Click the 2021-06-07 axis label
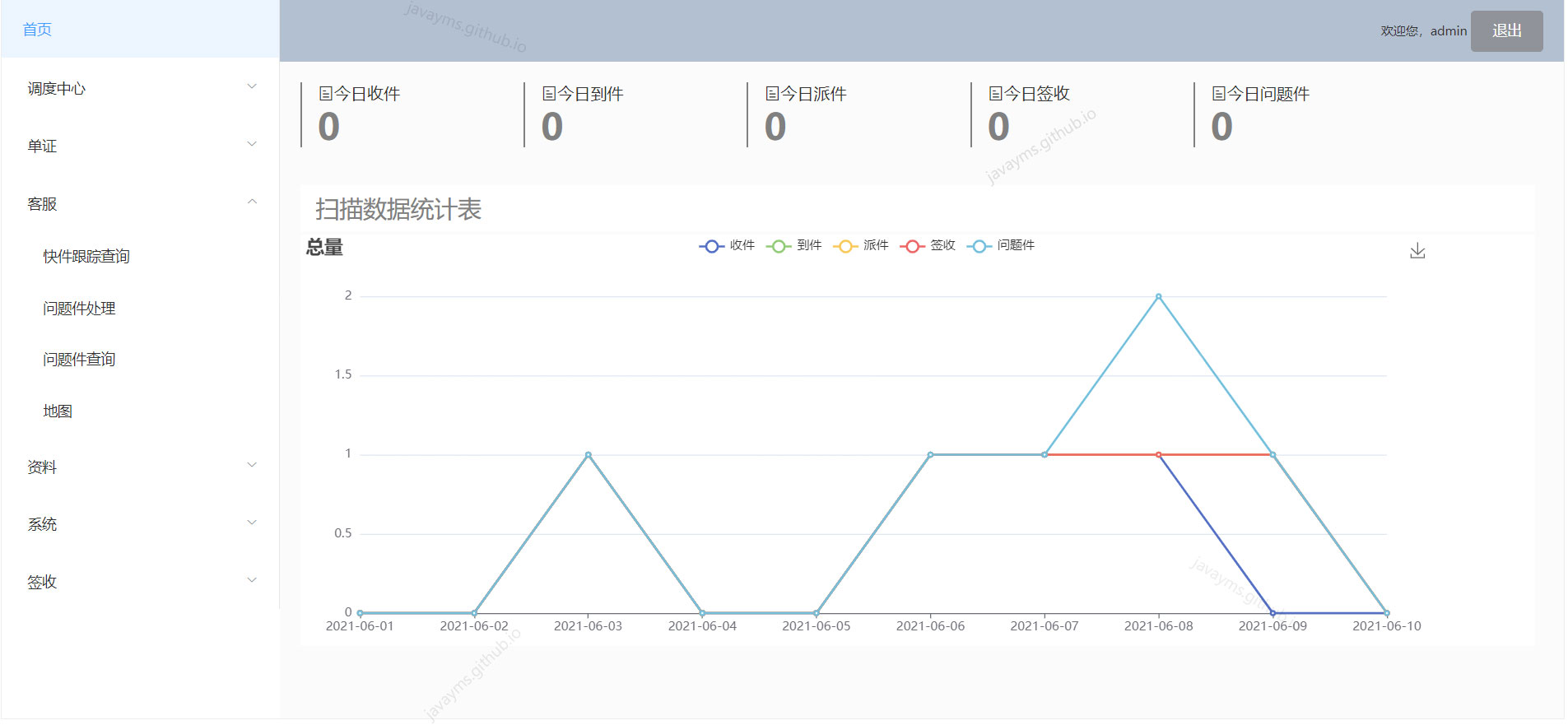 1045,626
